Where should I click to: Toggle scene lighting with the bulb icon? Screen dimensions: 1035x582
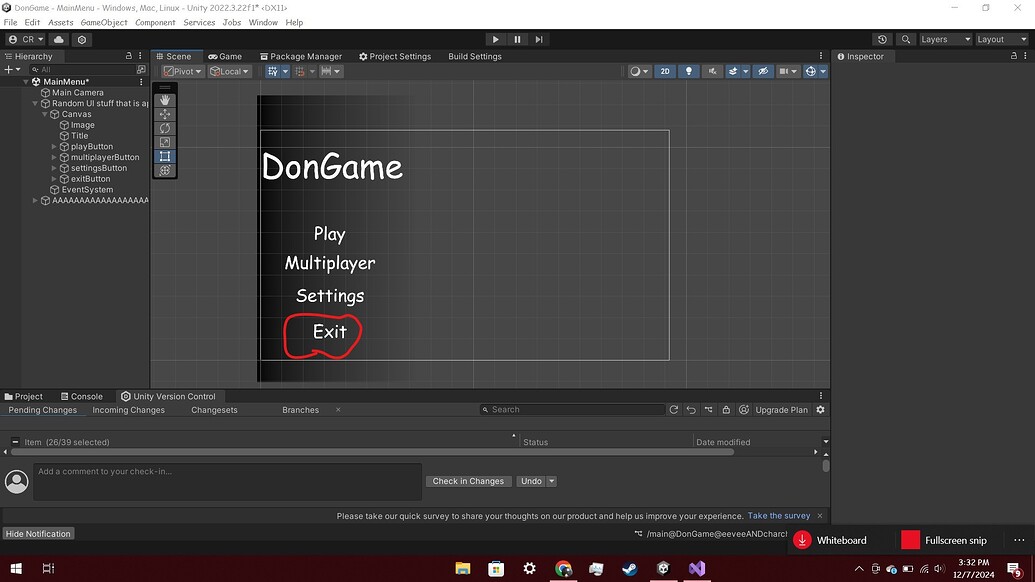click(688, 71)
